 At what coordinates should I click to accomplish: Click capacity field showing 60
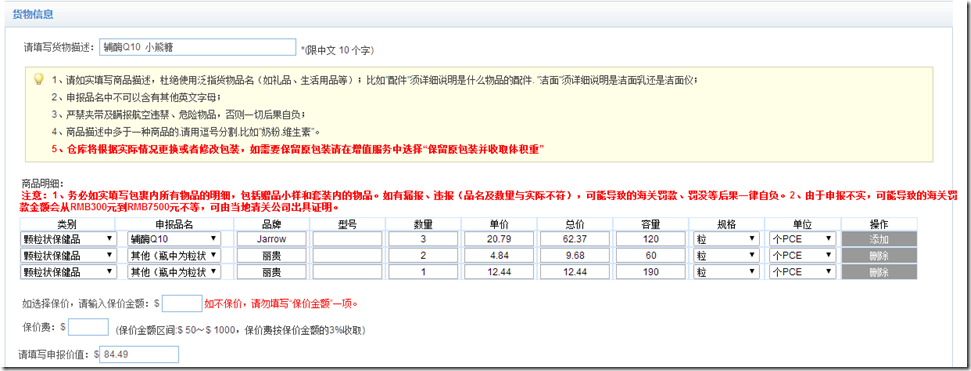651,255
